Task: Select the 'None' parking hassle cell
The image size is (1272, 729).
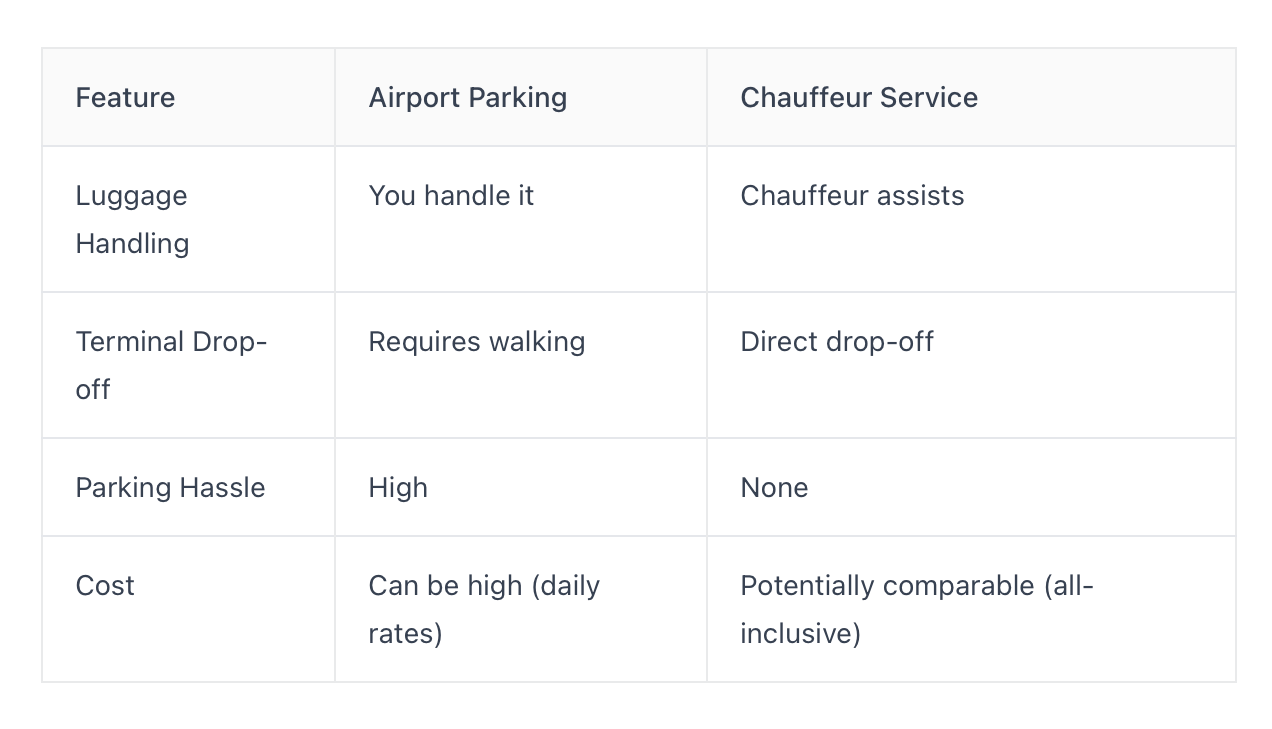Action: coord(971,487)
